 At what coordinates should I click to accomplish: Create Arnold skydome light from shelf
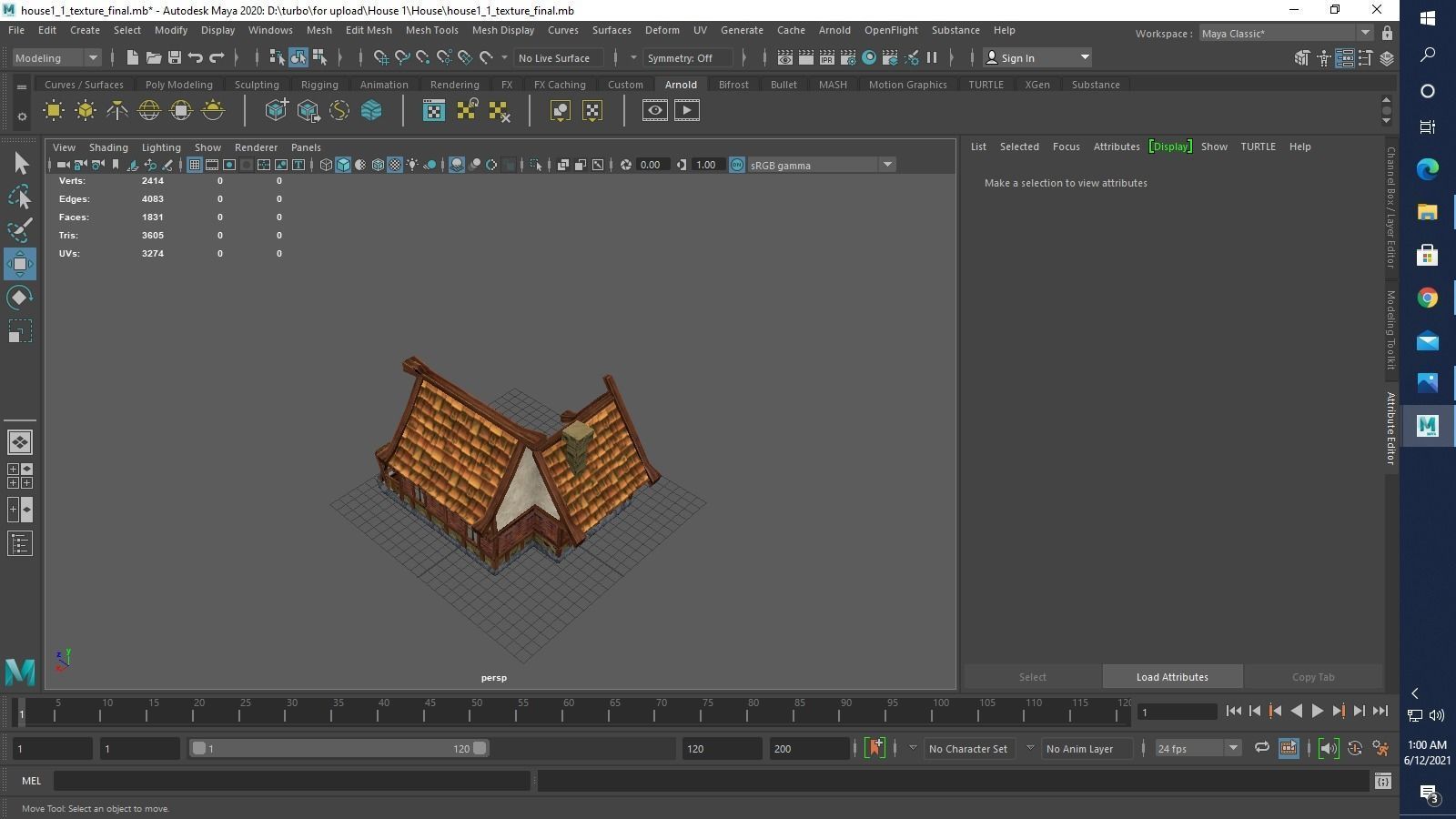pyautogui.click(x=149, y=111)
